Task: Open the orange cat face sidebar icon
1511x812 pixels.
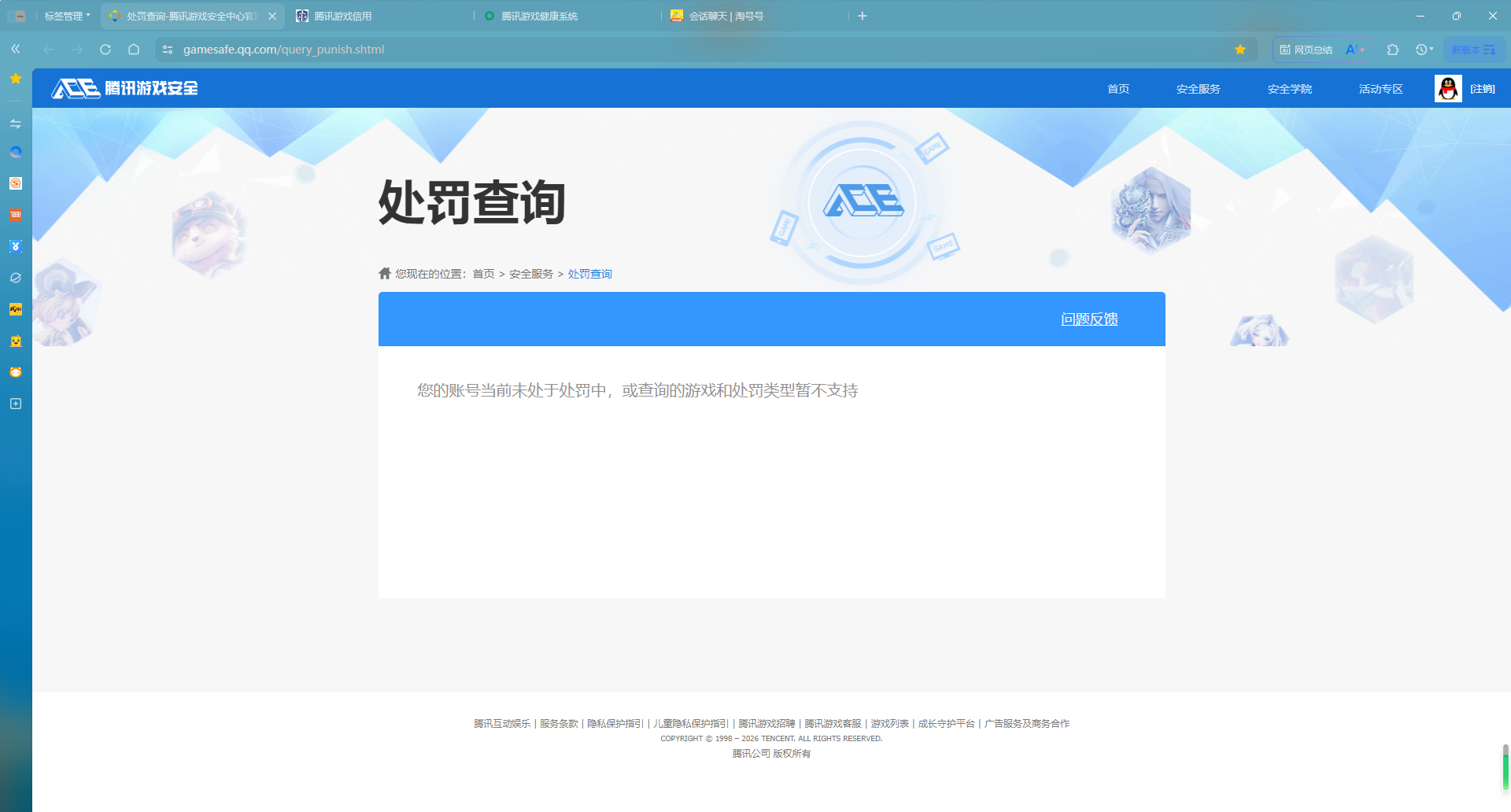Action: coord(15,372)
